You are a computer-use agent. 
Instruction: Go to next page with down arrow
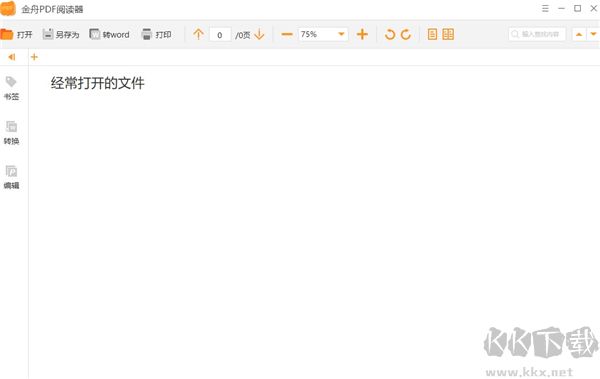[259, 34]
